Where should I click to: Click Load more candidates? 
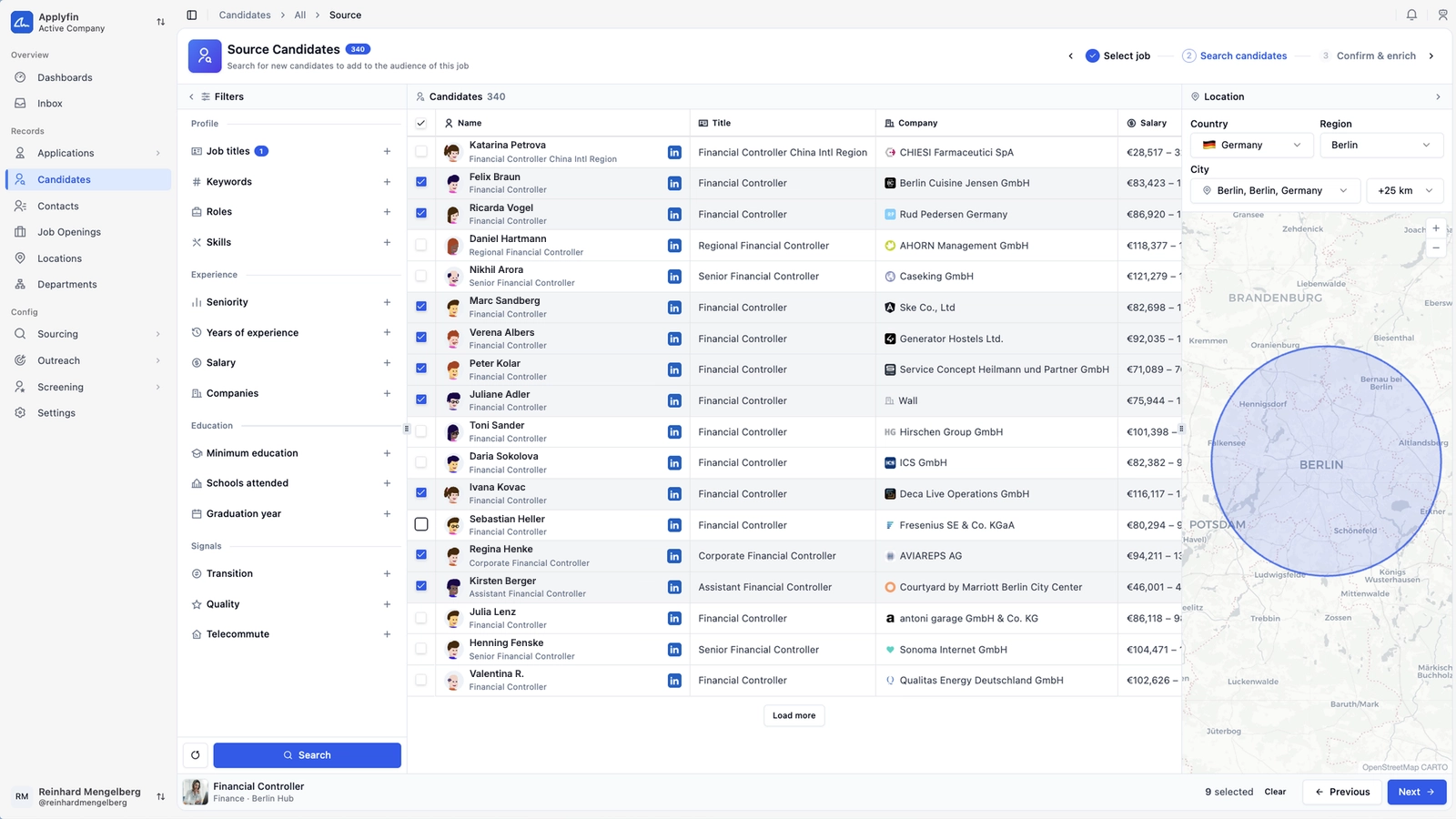(794, 715)
